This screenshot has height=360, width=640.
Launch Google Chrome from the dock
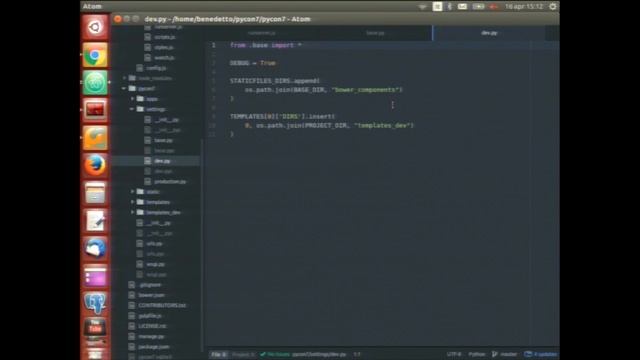coord(95,55)
